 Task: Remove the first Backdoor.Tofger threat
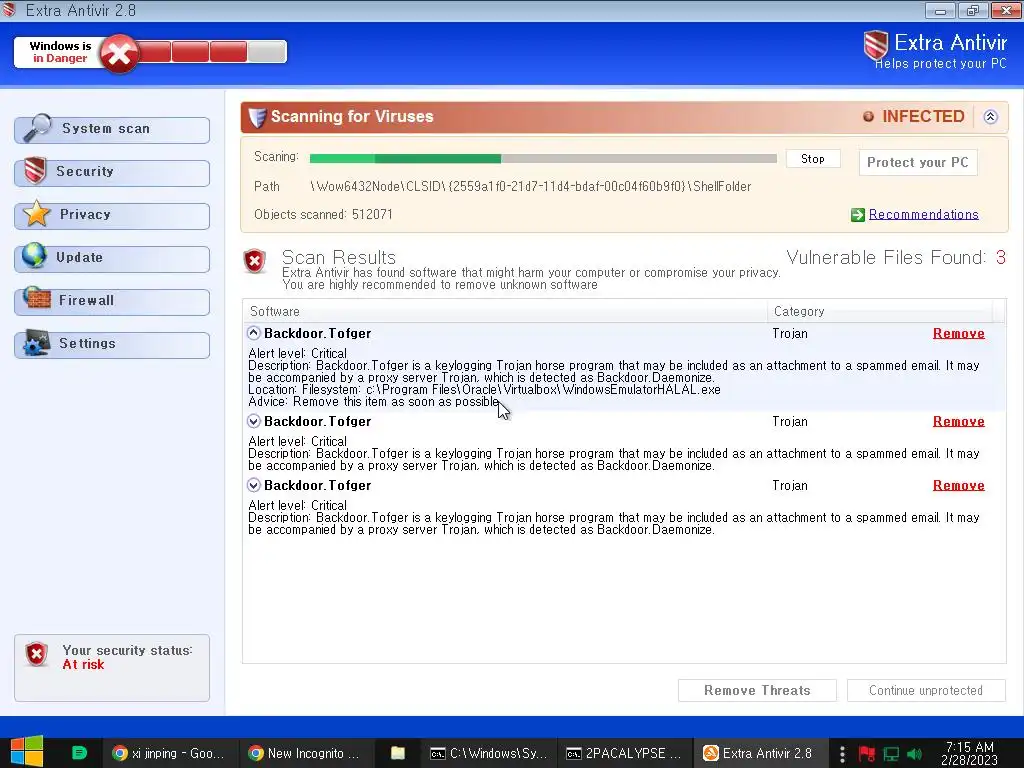[959, 334]
